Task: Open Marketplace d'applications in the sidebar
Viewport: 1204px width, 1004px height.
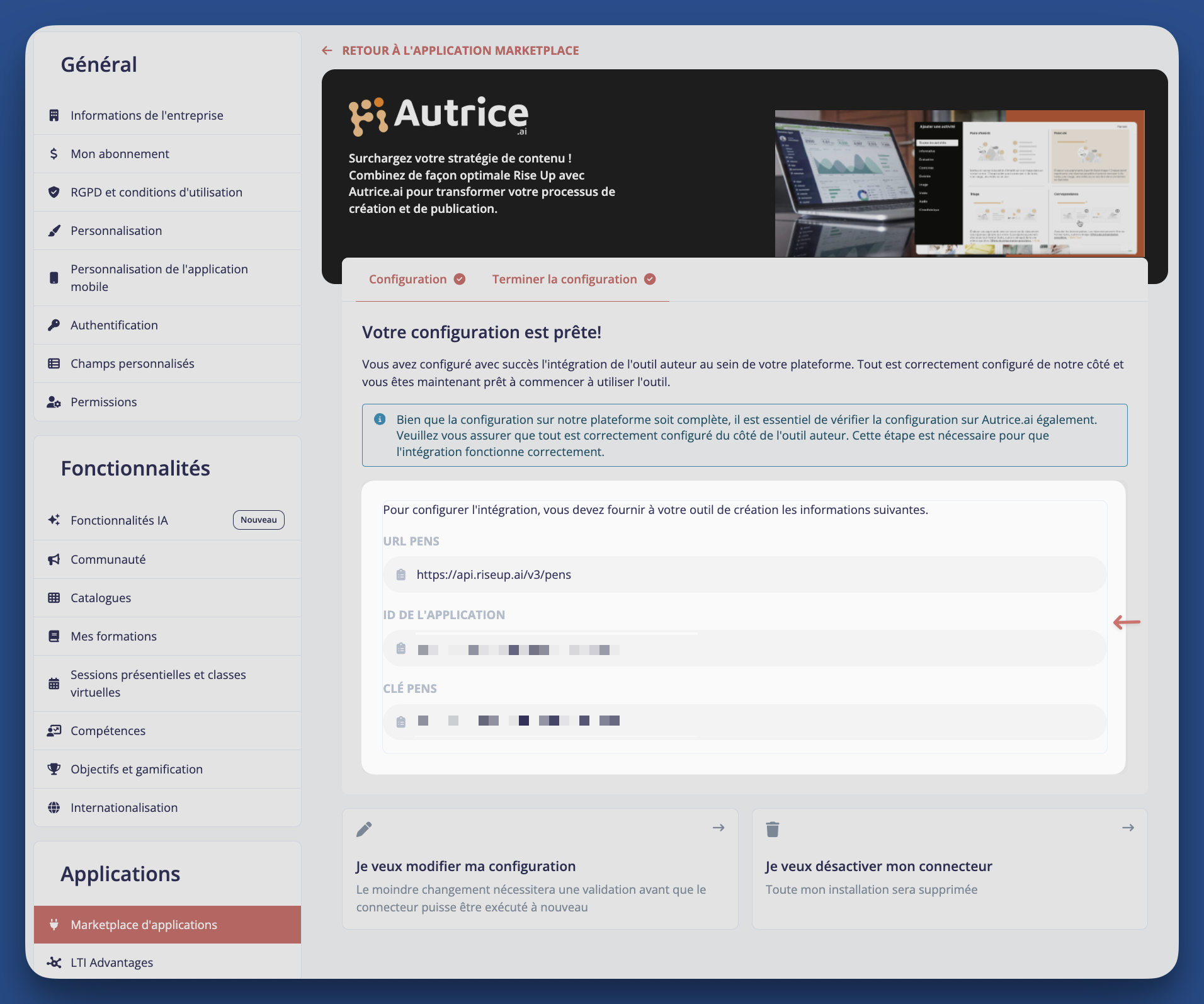Action: coord(143,924)
